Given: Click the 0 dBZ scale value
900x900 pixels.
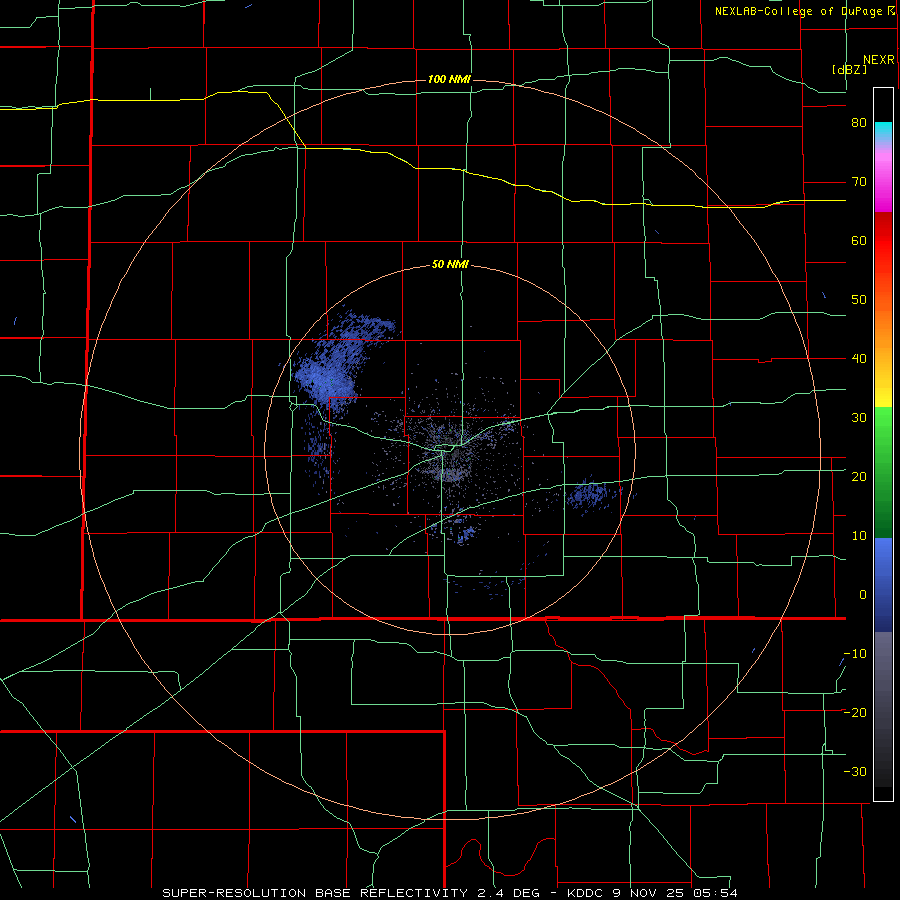Looking at the screenshot, I should click(863, 595).
